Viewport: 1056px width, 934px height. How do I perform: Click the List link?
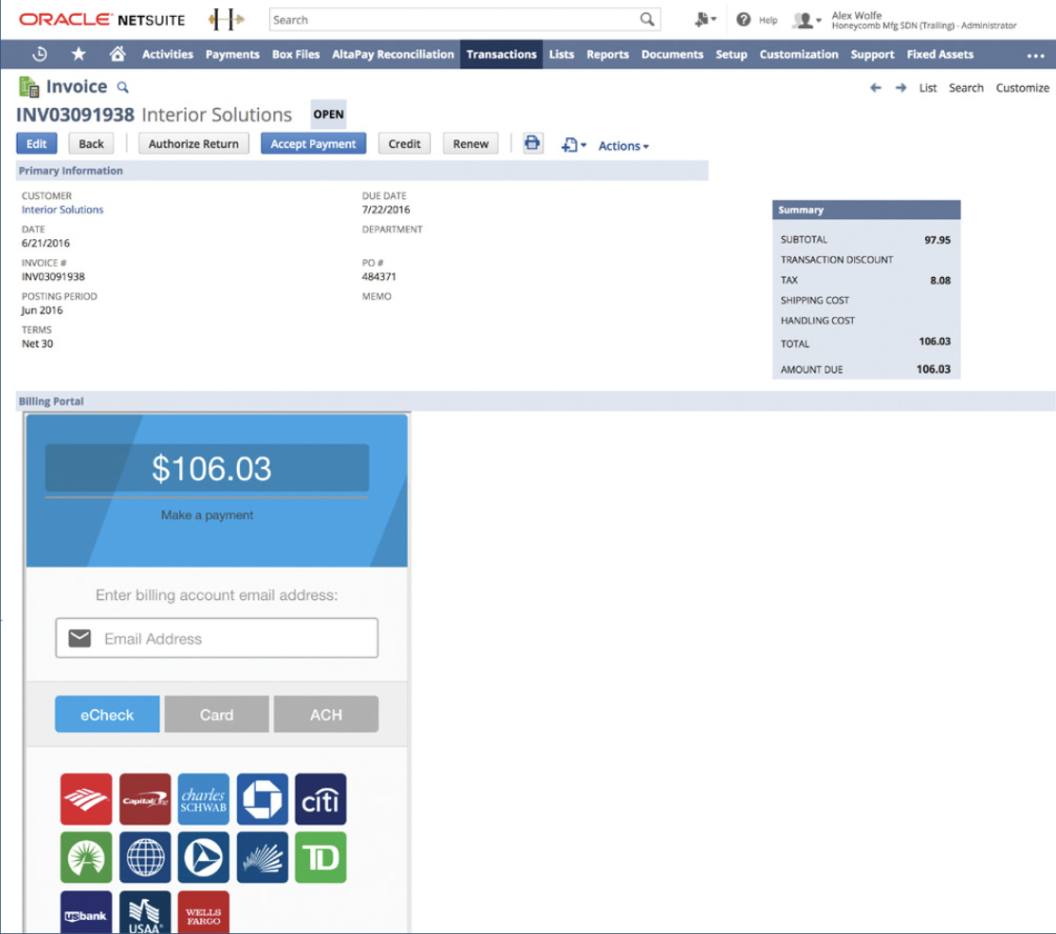pos(928,88)
